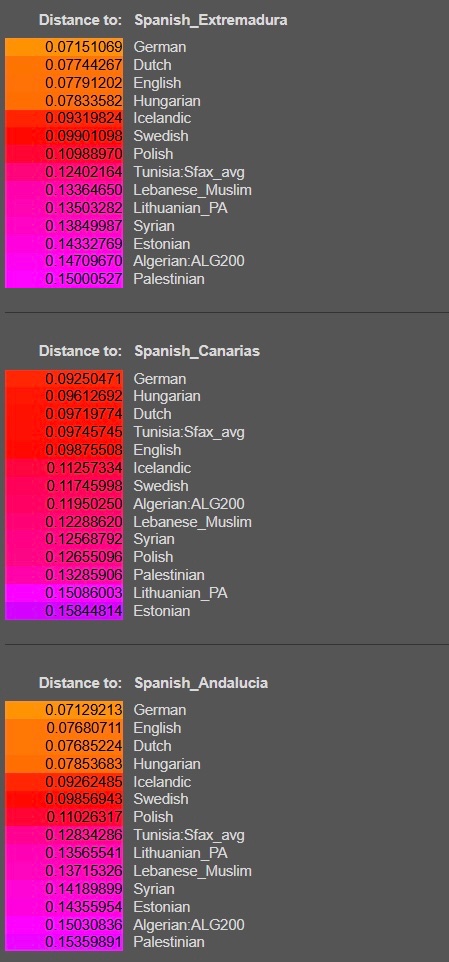Click distance value 0.09262485
The width and height of the screenshot is (449, 962).
click(84, 782)
